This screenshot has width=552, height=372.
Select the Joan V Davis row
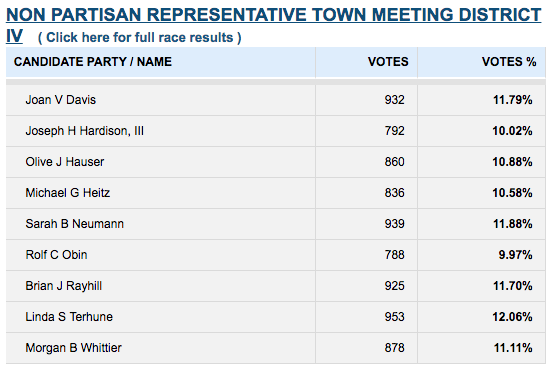click(276, 100)
